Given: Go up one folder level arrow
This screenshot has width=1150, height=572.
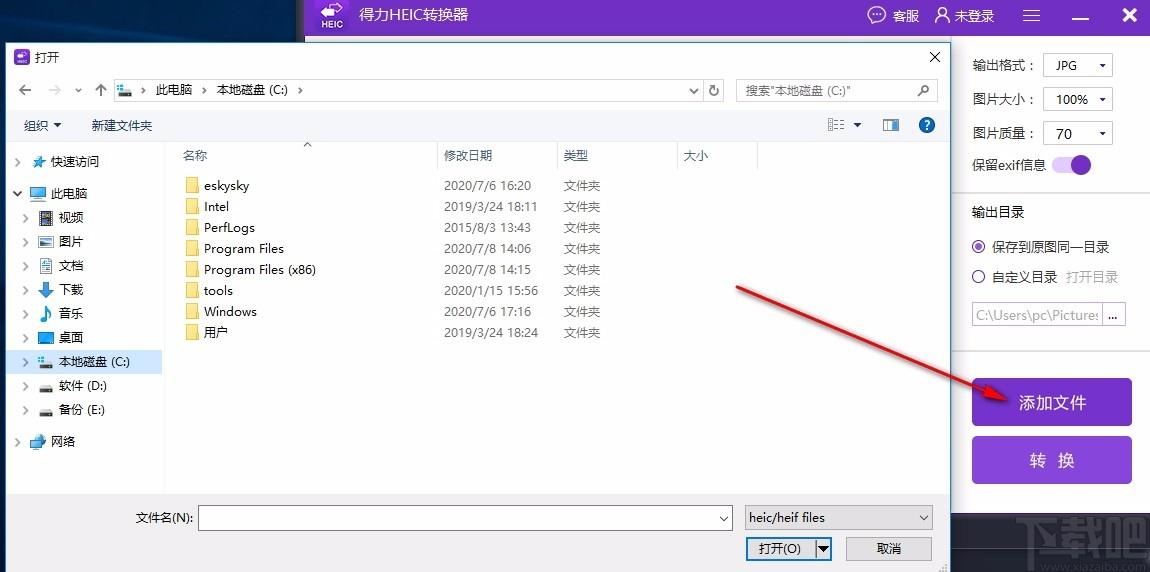Looking at the screenshot, I should tap(101, 90).
